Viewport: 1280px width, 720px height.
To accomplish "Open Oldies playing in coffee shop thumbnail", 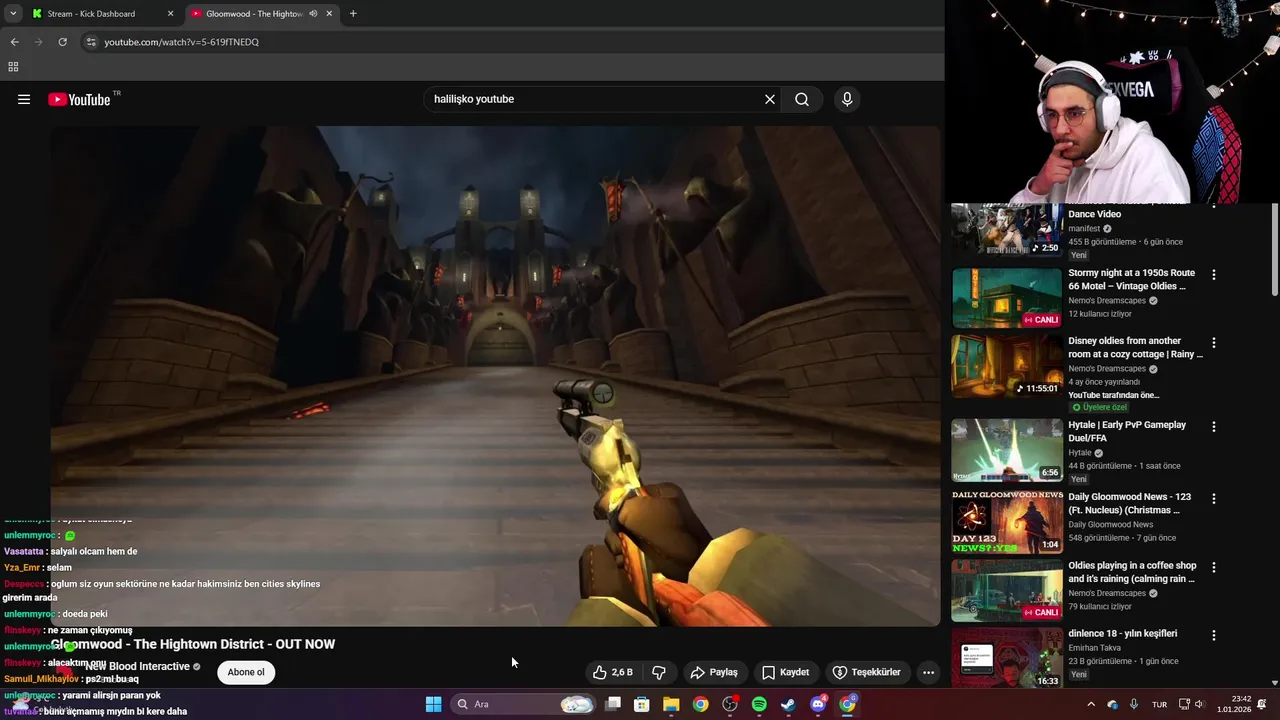I will point(1007,590).
